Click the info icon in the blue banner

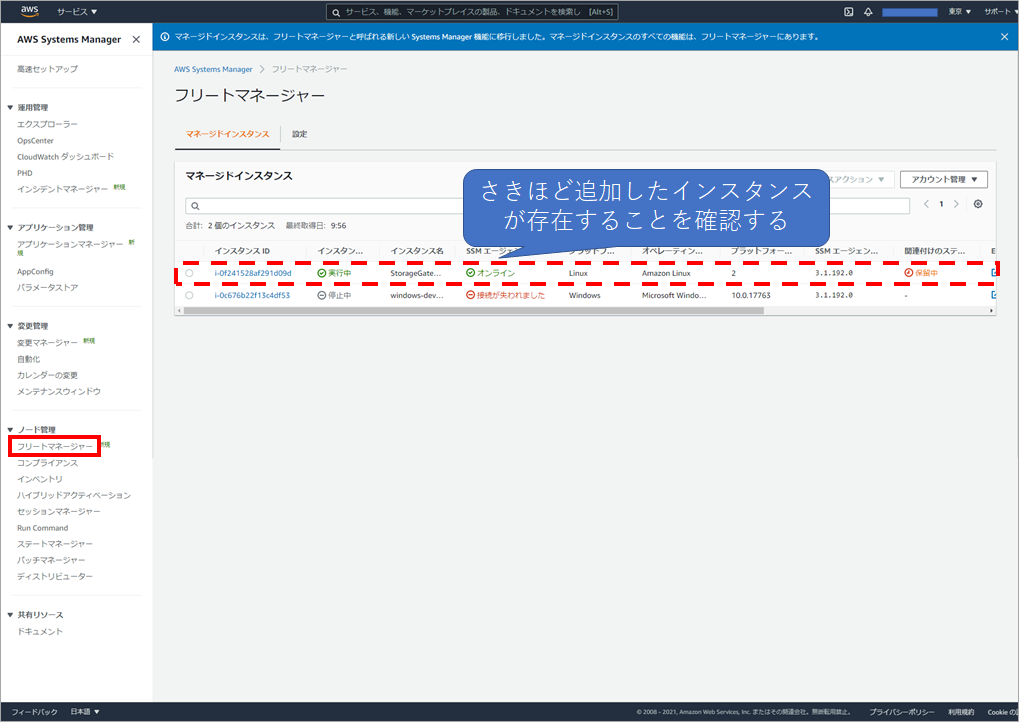coord(164,37)
